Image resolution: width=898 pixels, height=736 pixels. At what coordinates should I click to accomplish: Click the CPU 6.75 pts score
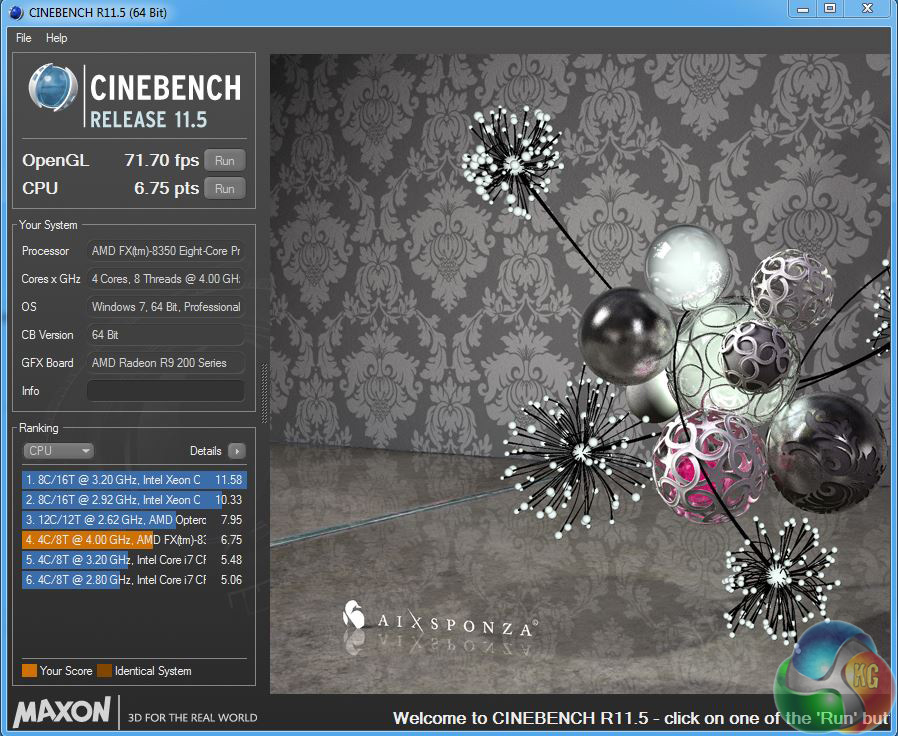167,188
